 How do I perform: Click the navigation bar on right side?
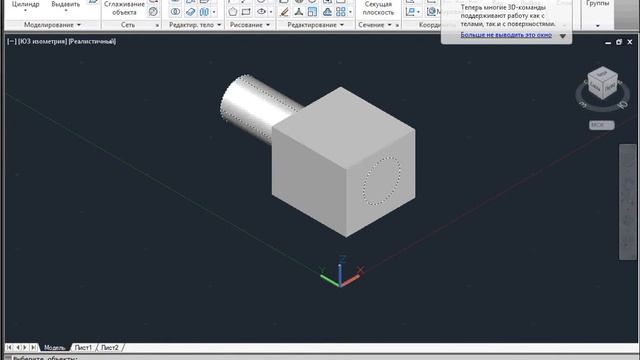[627, 202]
